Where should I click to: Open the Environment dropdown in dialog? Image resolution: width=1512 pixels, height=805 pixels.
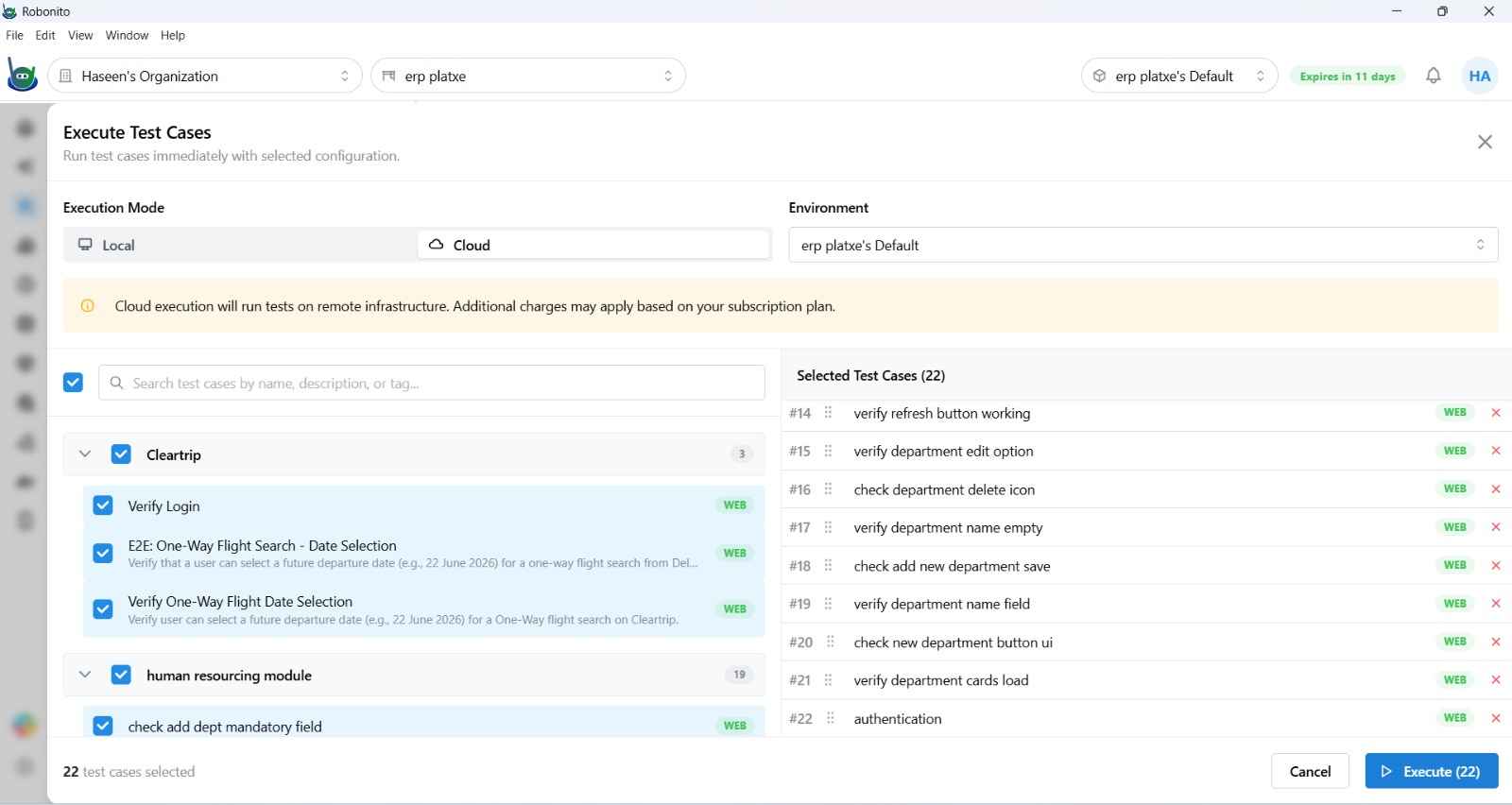(x=1143, y=245)
